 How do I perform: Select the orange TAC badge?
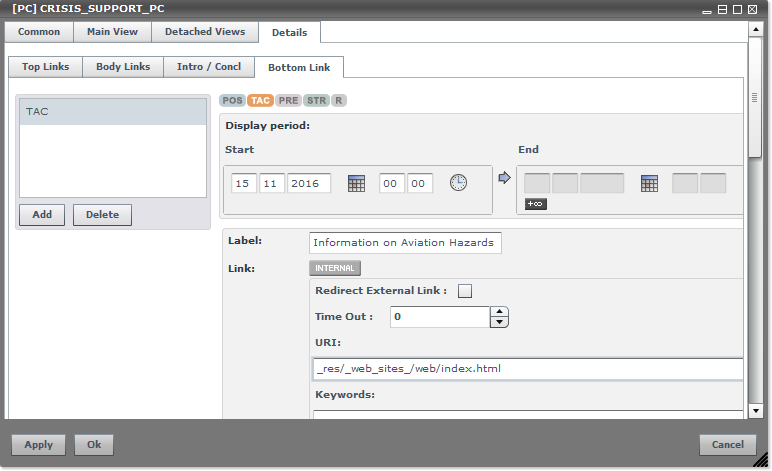(260, 100)
